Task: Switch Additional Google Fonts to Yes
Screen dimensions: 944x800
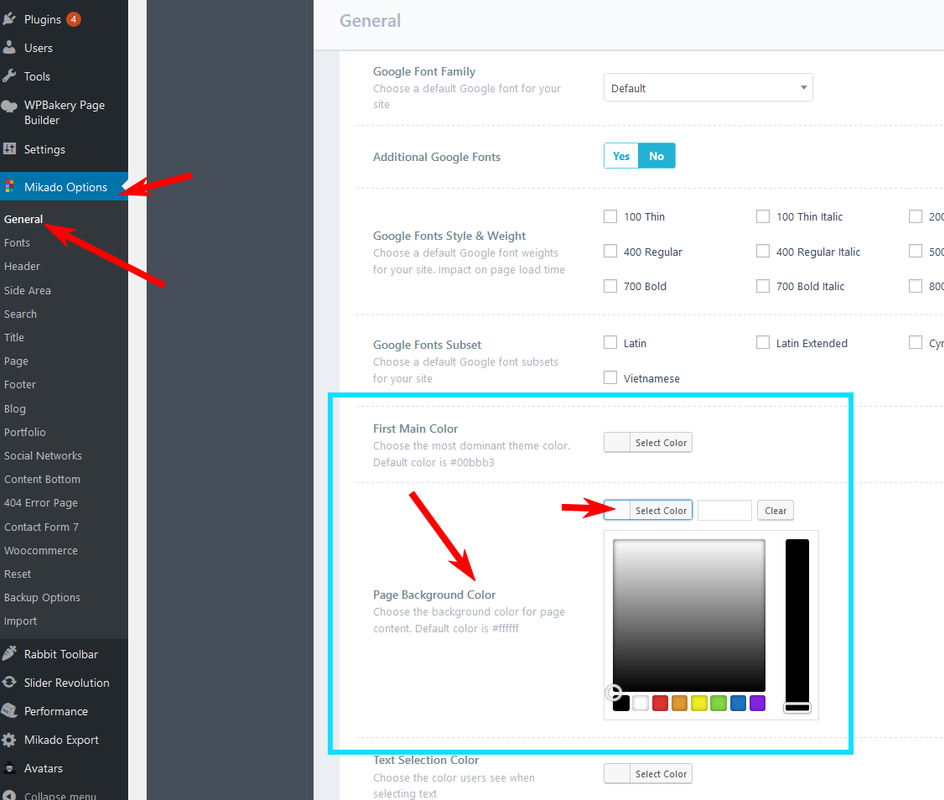Action: point(621,156)
